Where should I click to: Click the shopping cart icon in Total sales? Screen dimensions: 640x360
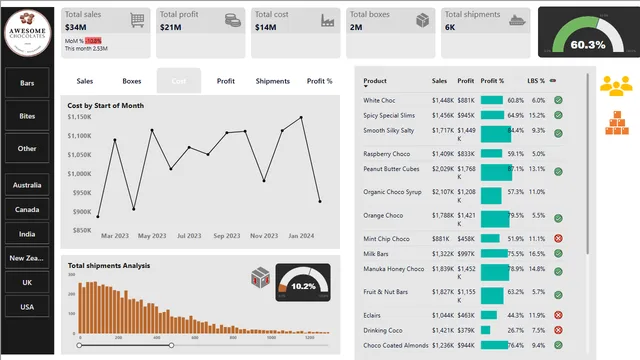click(137, 20)
